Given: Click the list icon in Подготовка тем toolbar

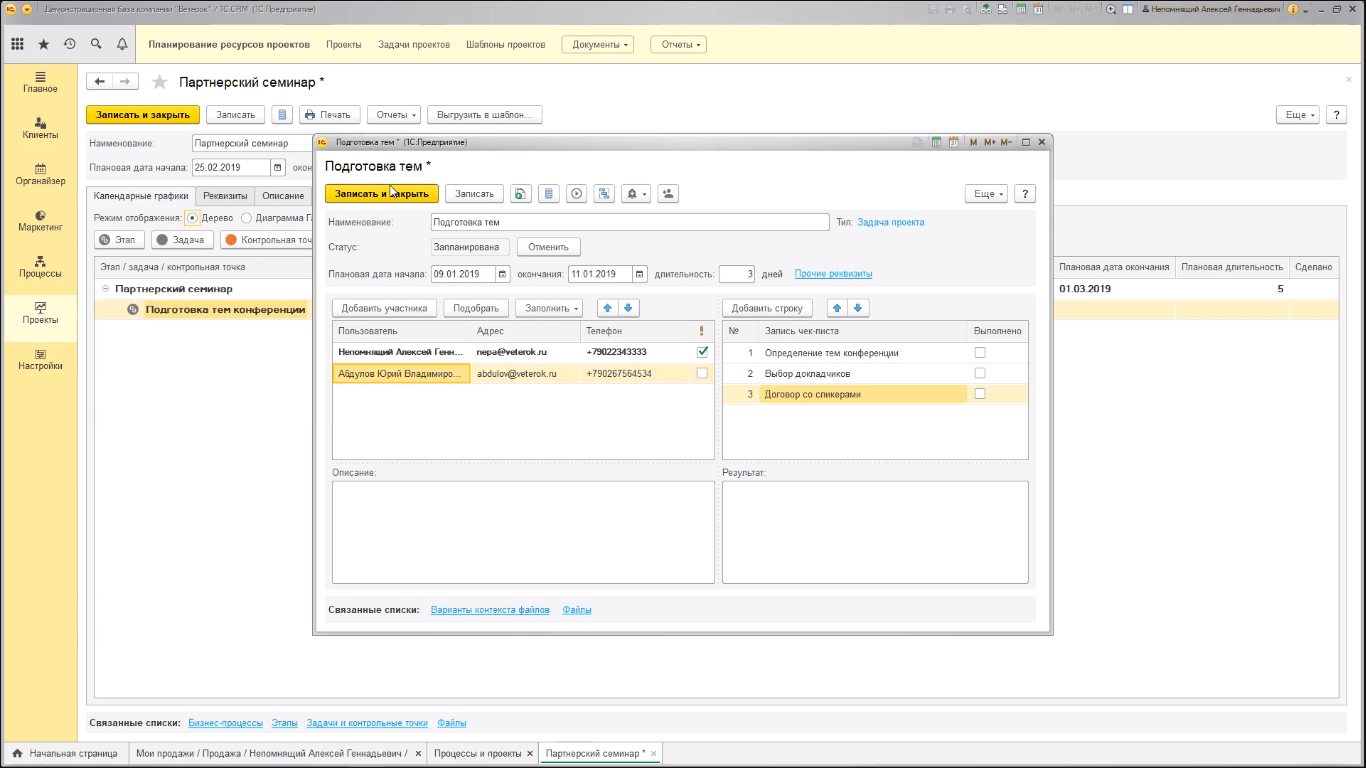Looking at the screenshot, I should [548, 194].
